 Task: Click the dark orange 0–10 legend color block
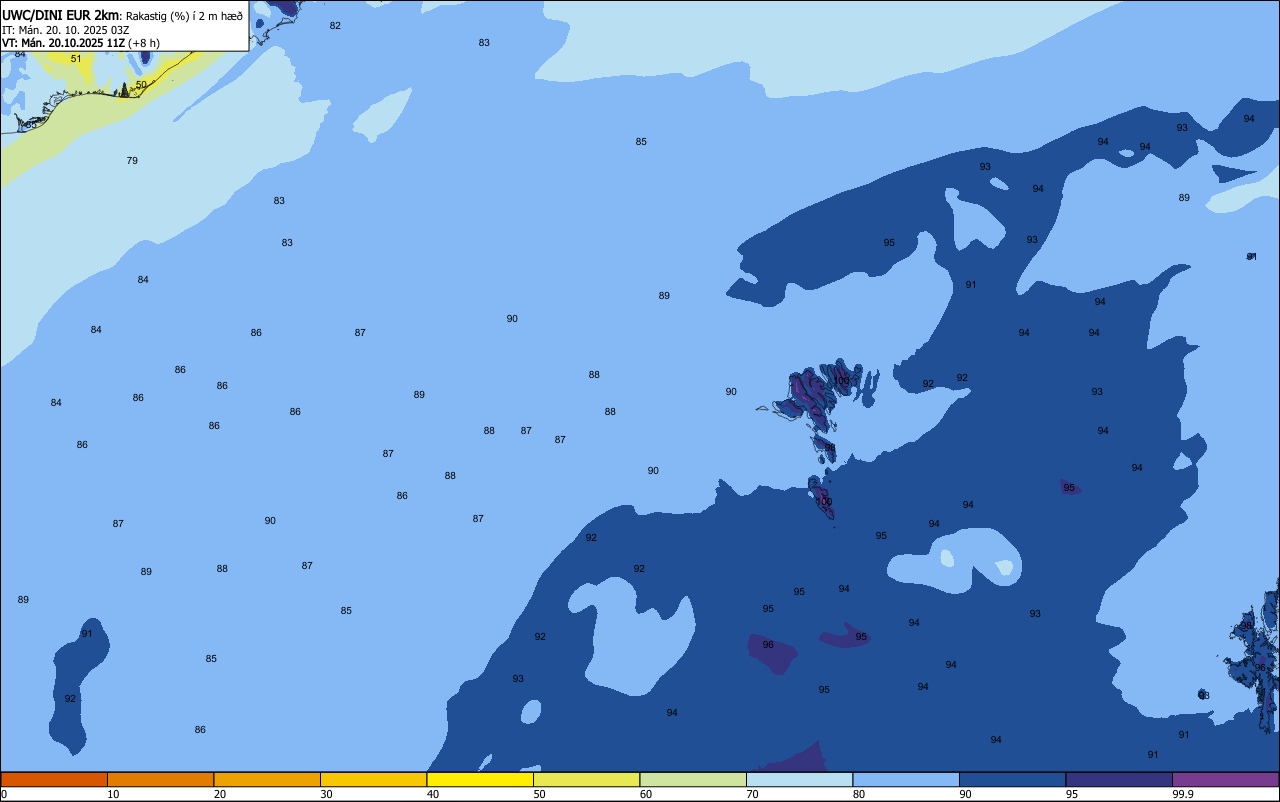pos(54,779)
